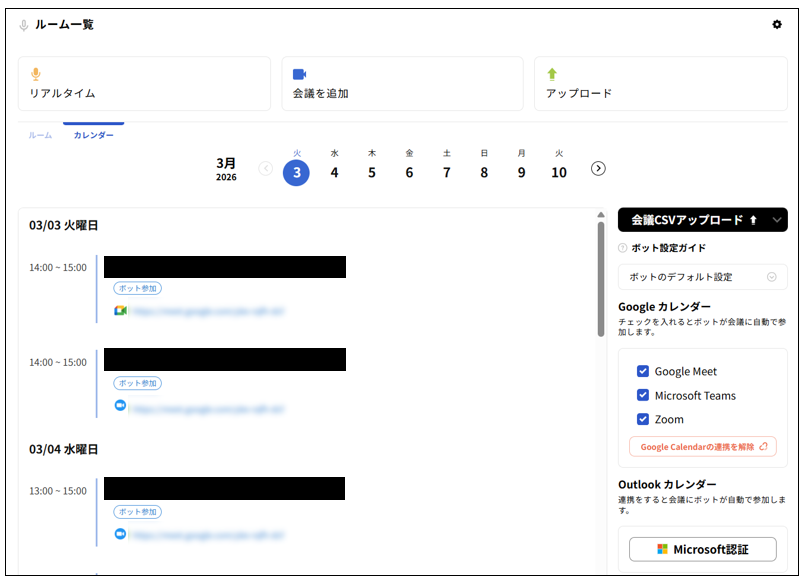
Task: Click the video camera icon for 会議を追加
Action: (299, 74)
